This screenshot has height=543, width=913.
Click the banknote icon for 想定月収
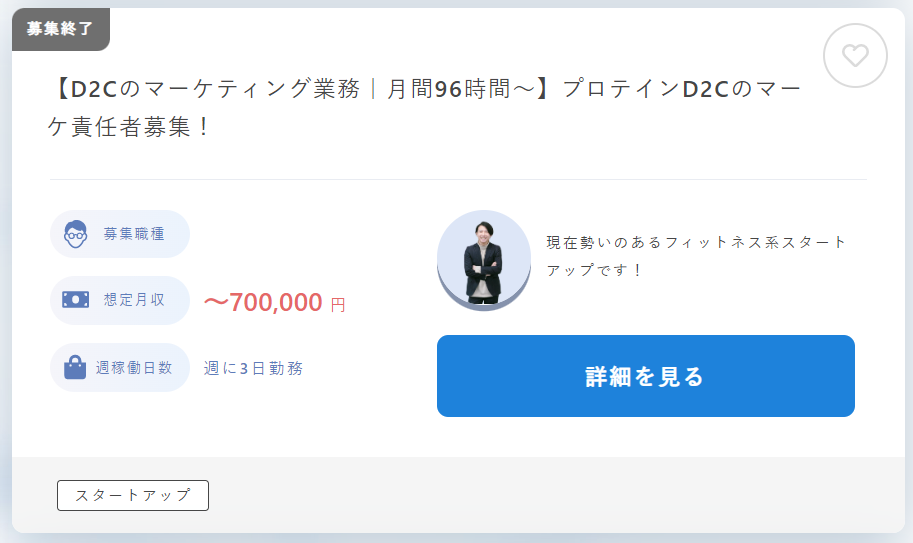[76, 300]
